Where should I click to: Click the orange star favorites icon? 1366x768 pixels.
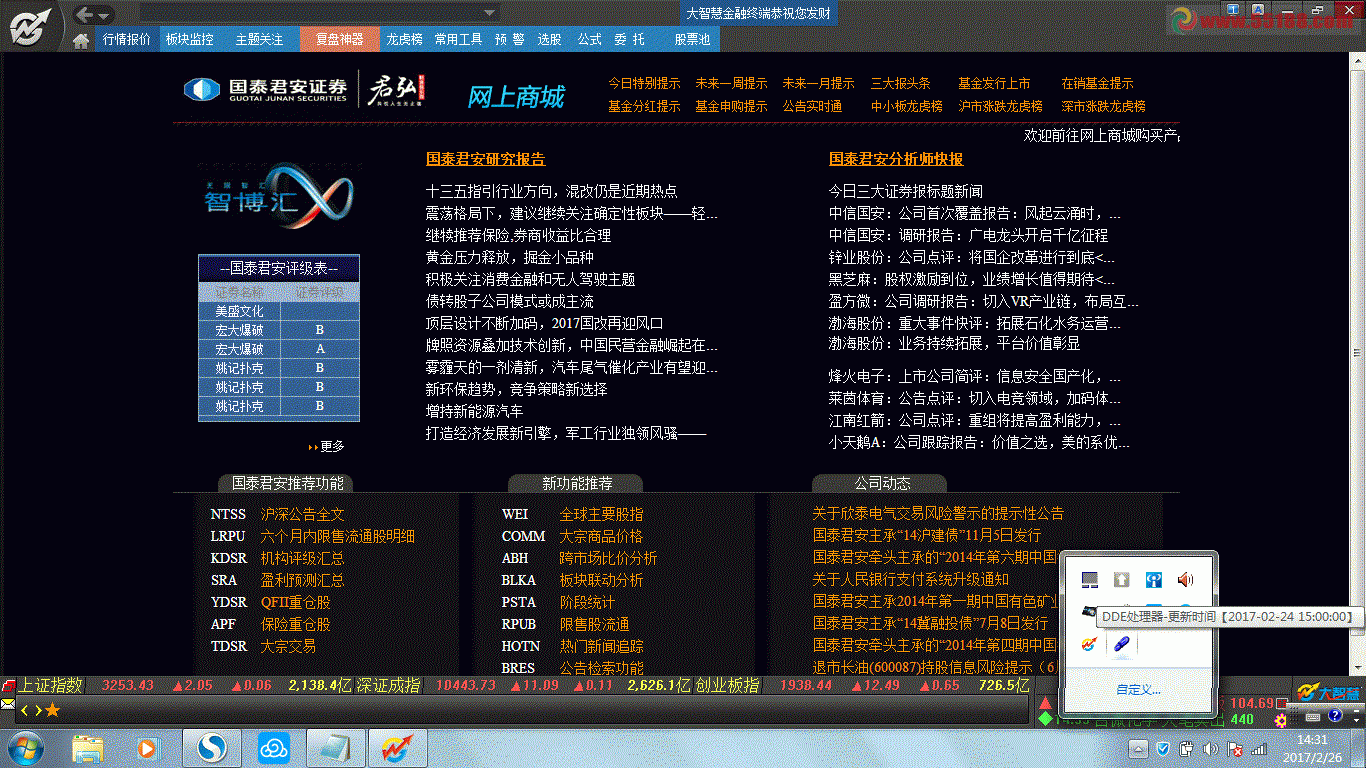53,710
